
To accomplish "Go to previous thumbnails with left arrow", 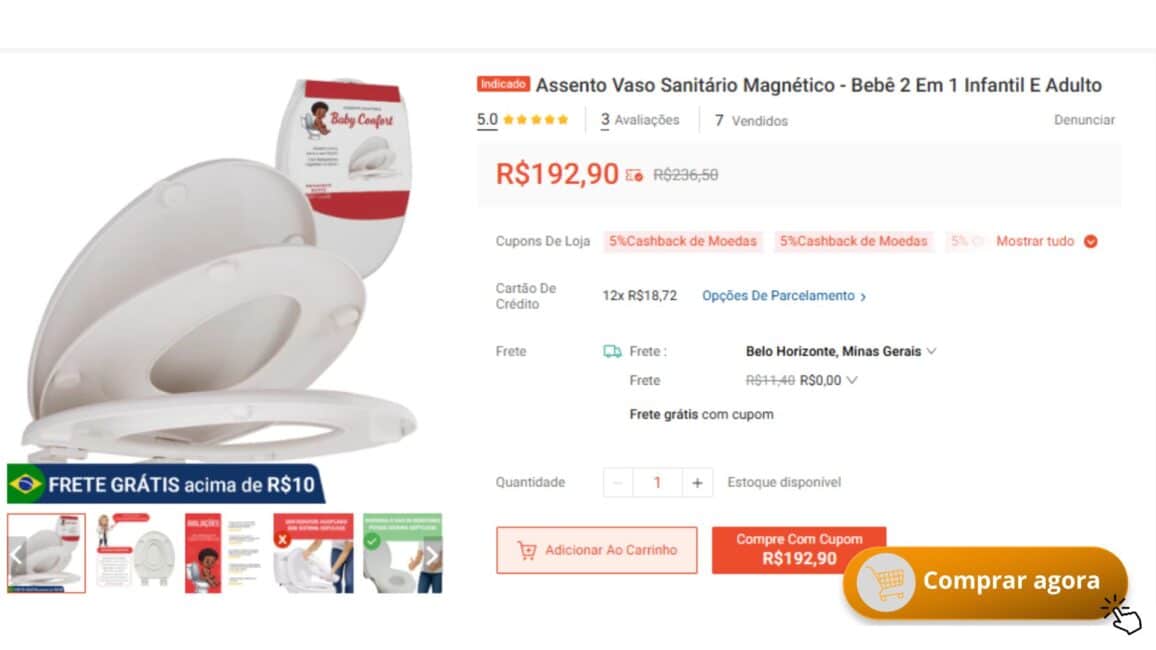I will tap(17, 555).
